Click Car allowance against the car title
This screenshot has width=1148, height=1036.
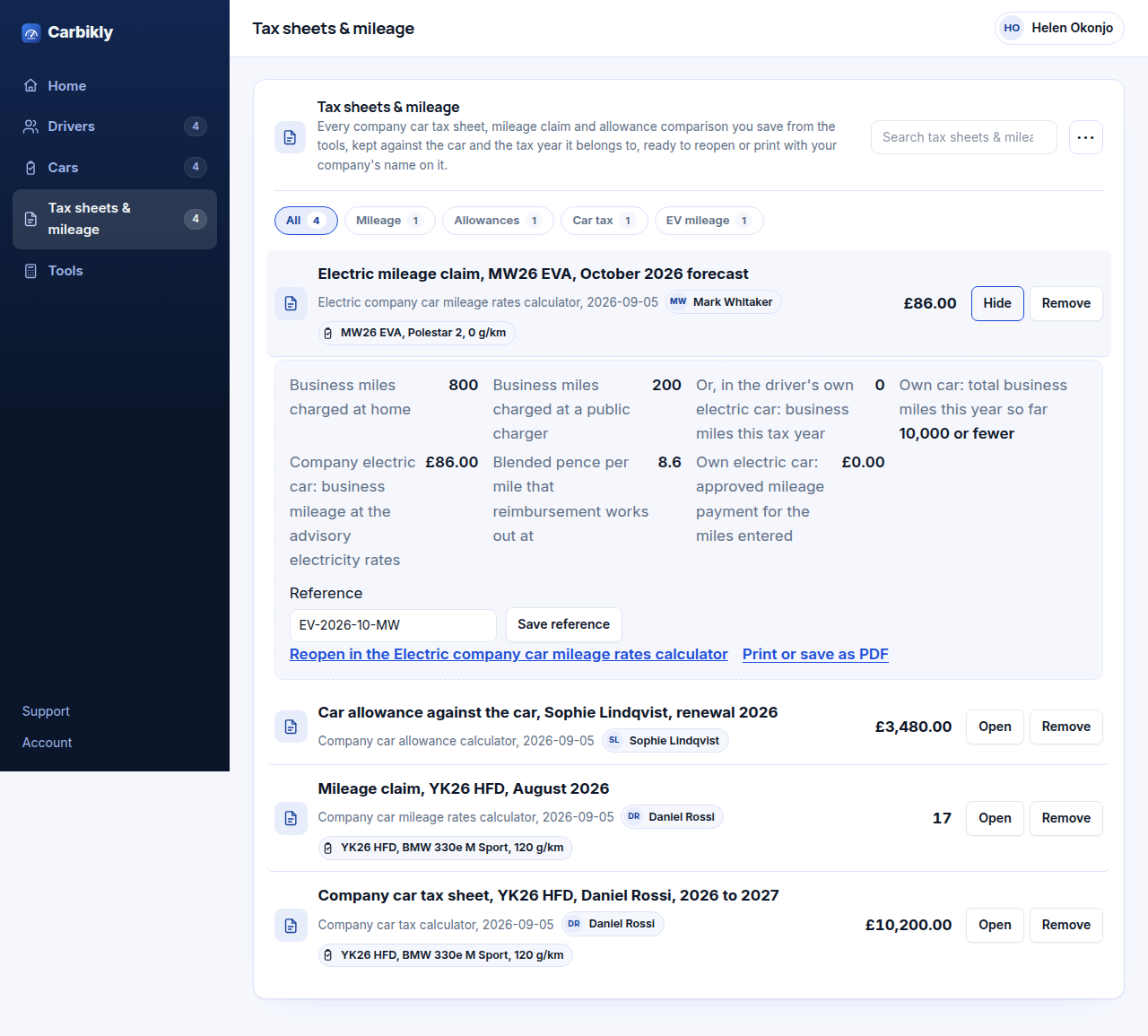(548, 713)
